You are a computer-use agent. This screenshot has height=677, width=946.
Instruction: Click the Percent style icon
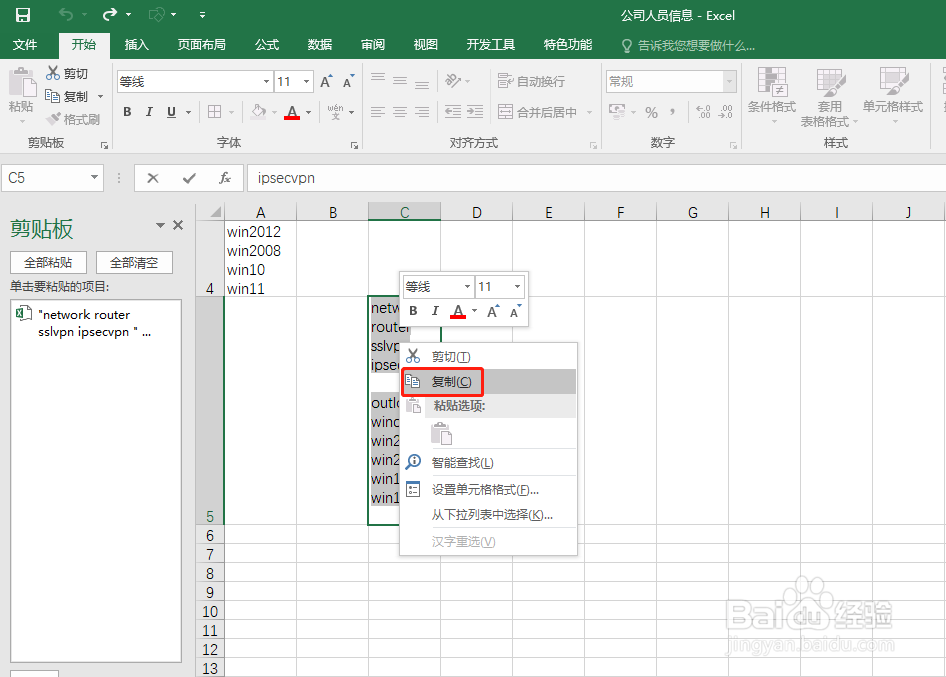tap(652, 112)
